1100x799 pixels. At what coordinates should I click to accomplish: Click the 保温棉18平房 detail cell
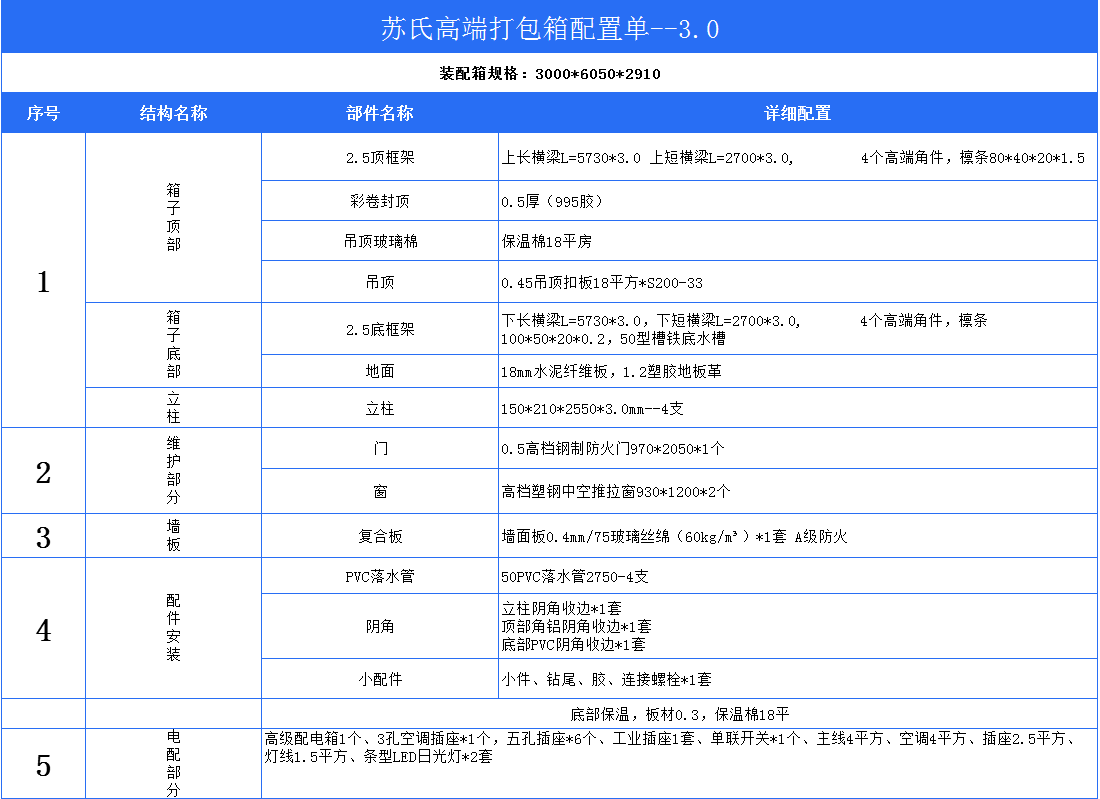[797, 241]
